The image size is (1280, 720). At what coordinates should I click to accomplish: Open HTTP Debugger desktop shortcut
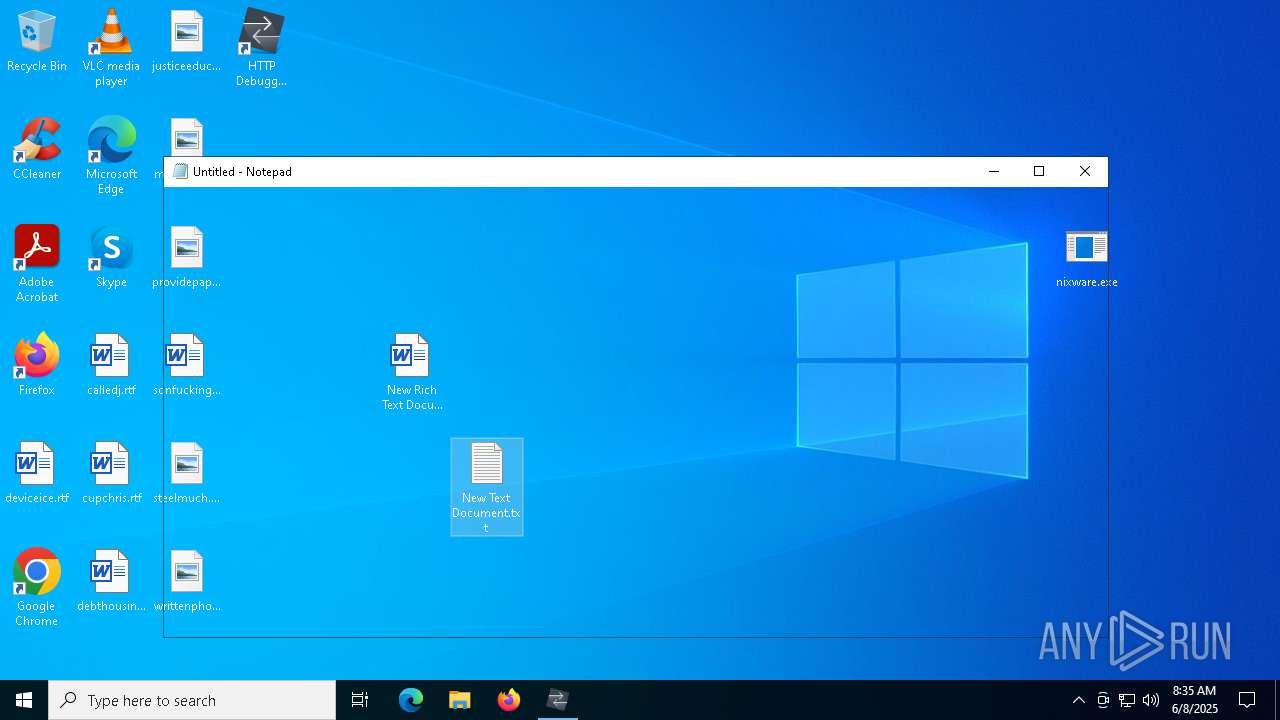[261, 48]
